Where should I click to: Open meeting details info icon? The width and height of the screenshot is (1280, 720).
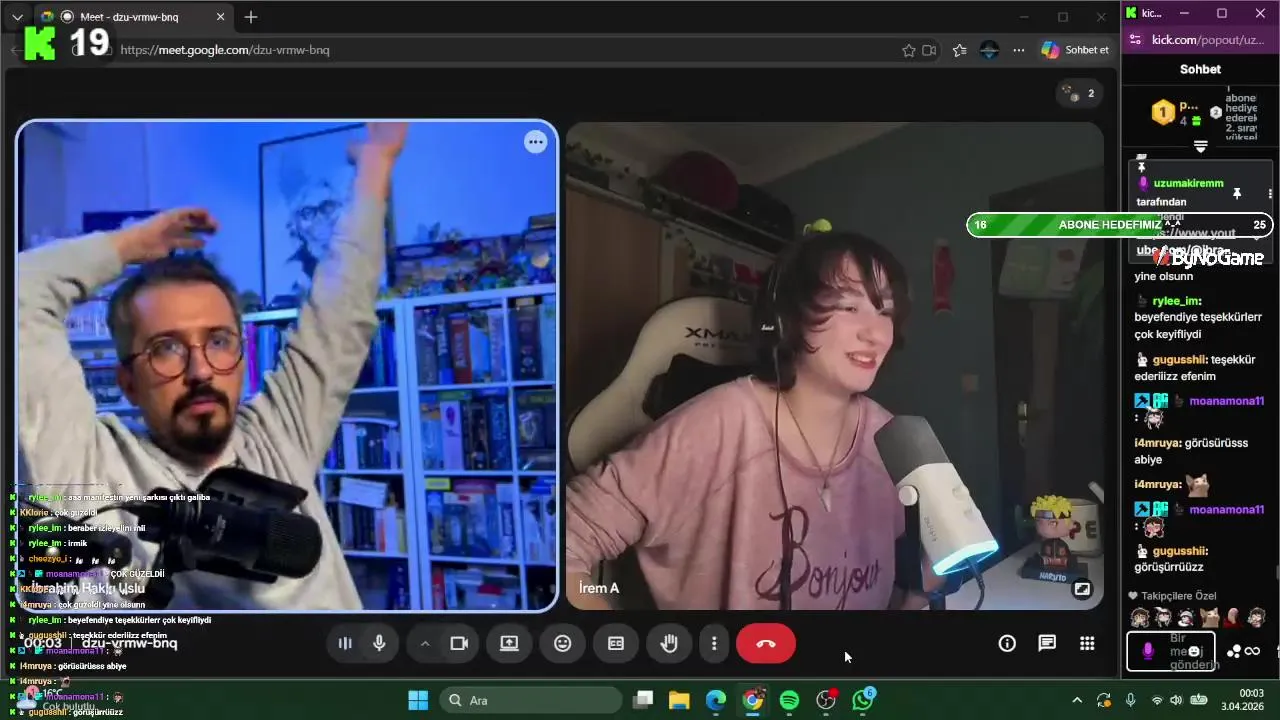[x=1007, y=644]
